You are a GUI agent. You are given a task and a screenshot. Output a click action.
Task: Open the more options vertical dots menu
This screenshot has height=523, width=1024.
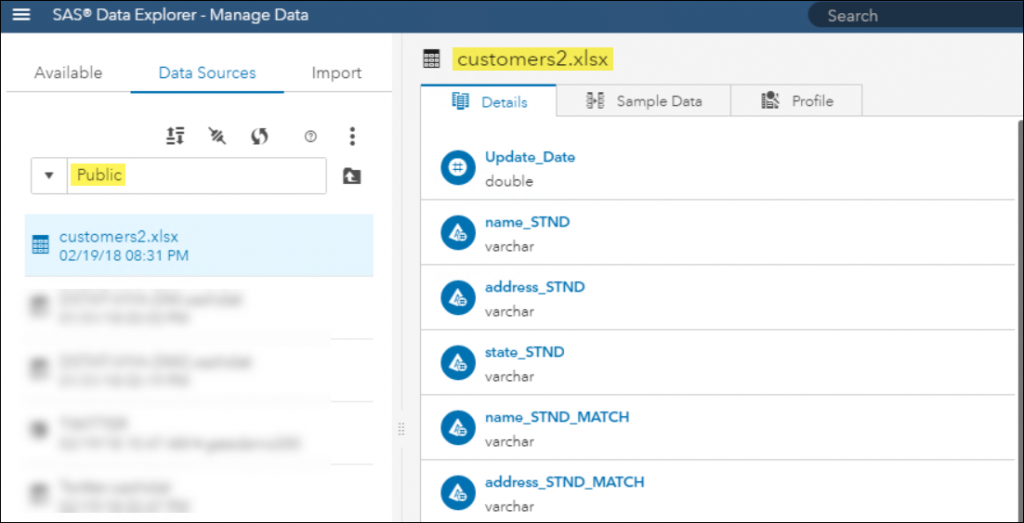352,136
